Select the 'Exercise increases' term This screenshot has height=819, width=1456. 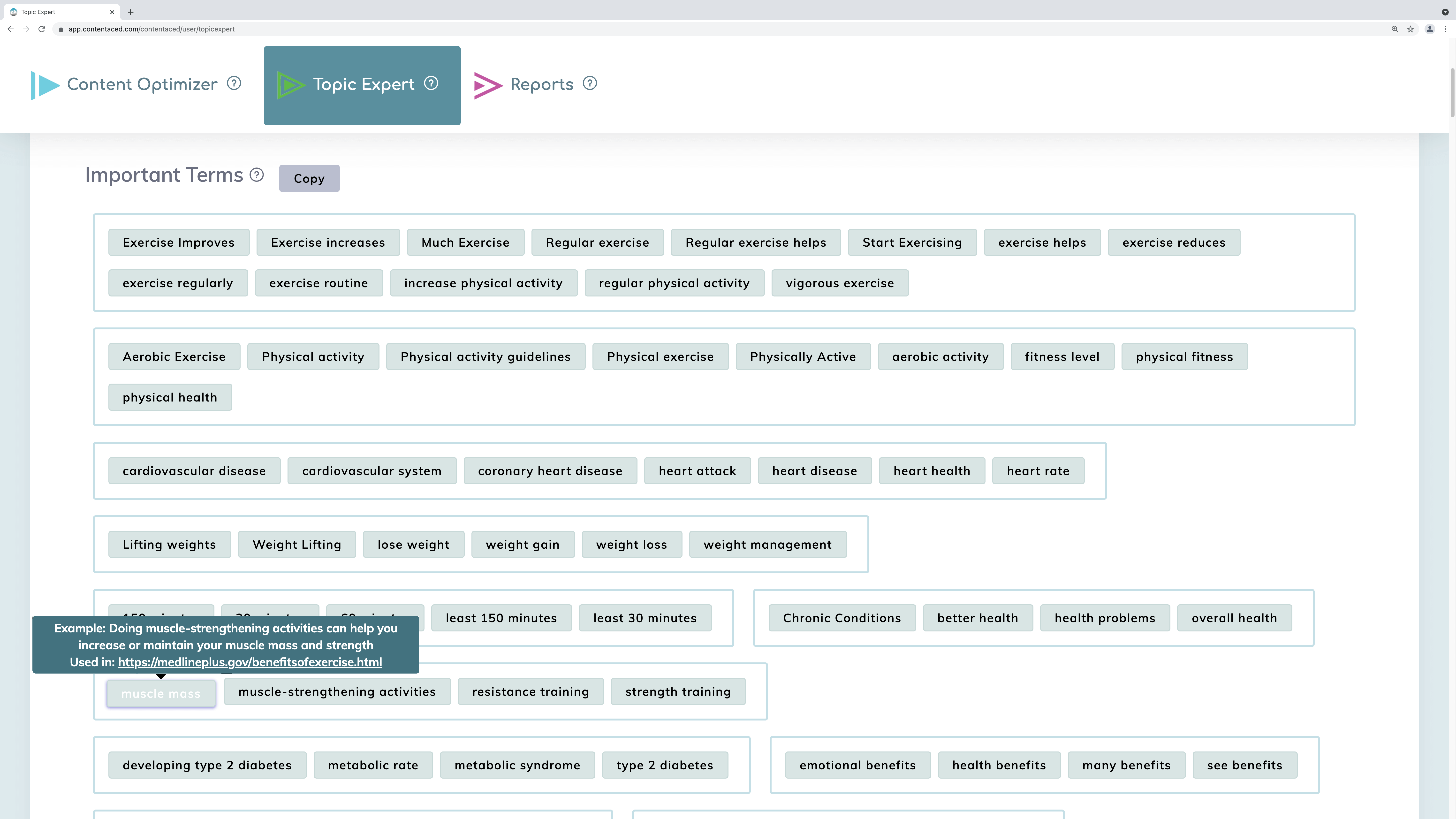pos(328,243)
